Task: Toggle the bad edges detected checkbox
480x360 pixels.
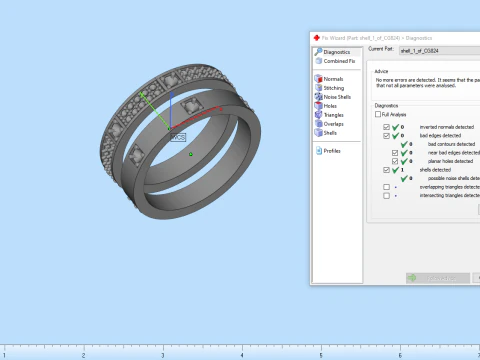Action: 386,136
